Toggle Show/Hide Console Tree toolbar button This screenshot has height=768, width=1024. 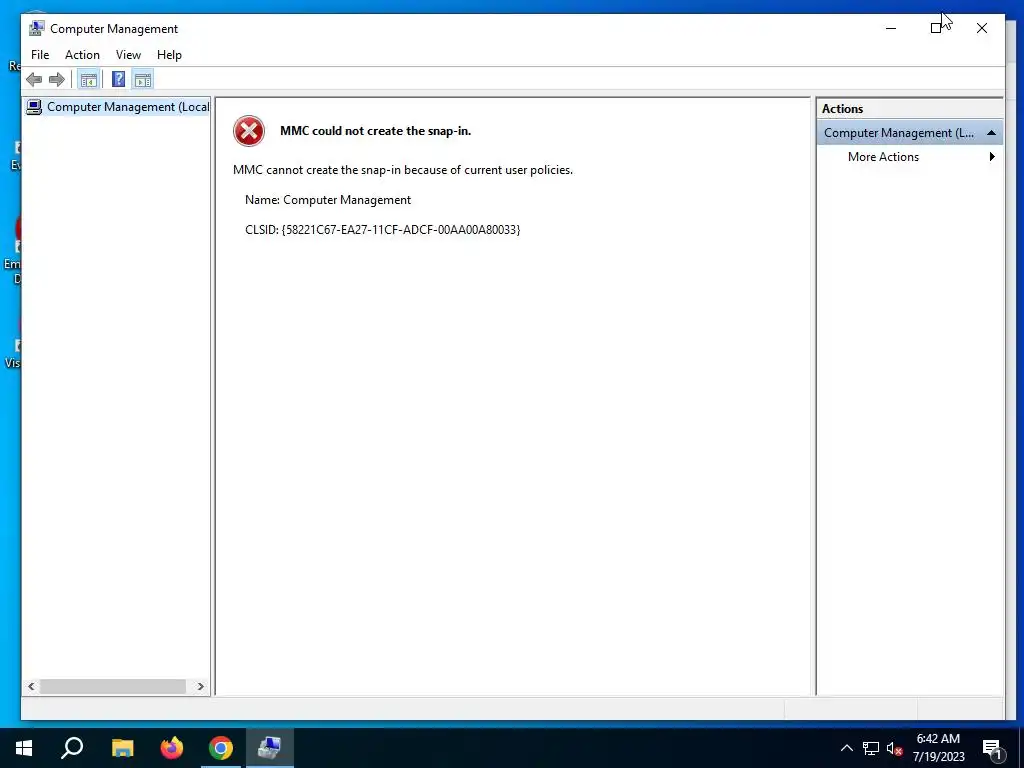point(88,80)
